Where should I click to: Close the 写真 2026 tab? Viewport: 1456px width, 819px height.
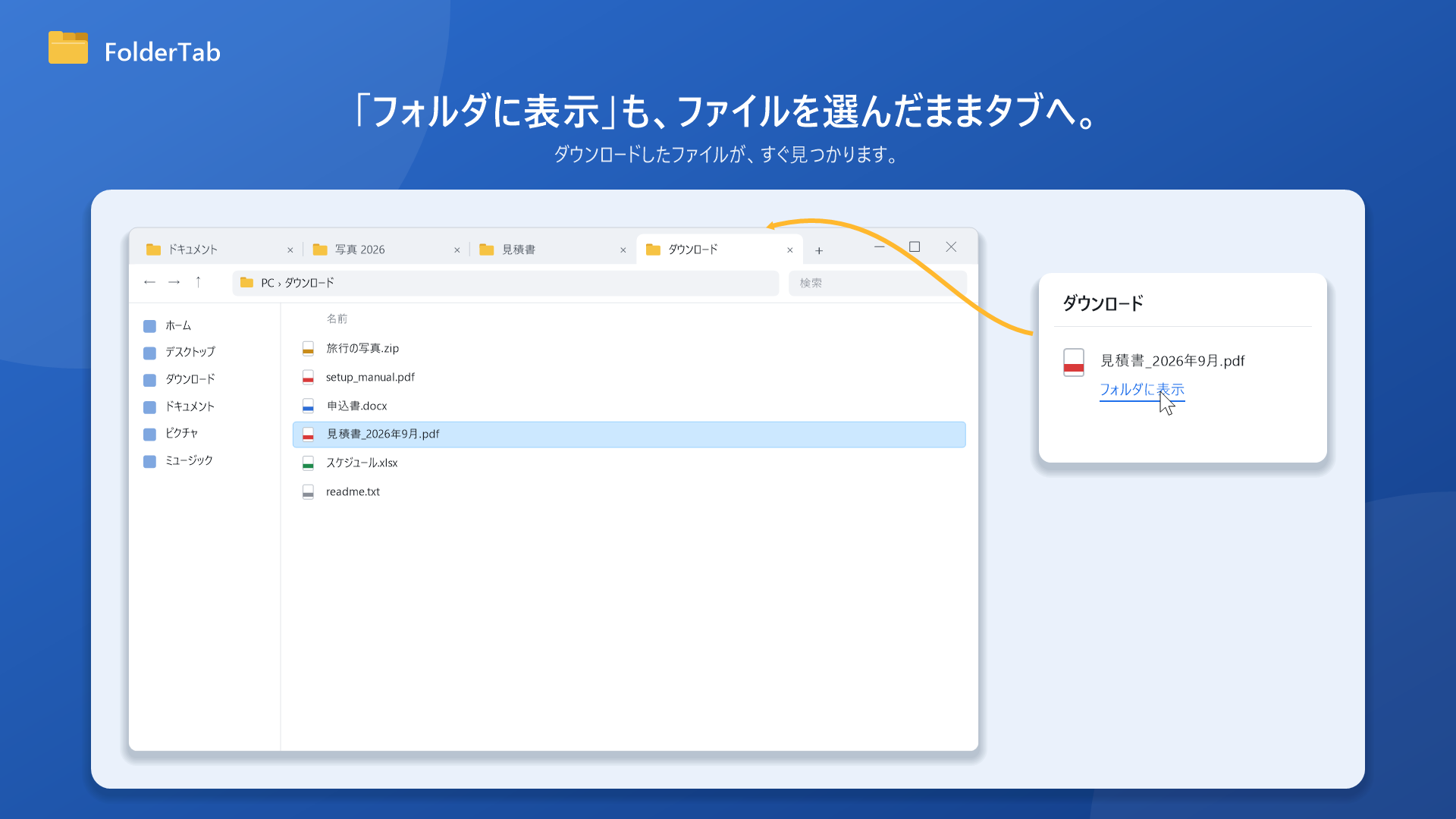point(457,250)
